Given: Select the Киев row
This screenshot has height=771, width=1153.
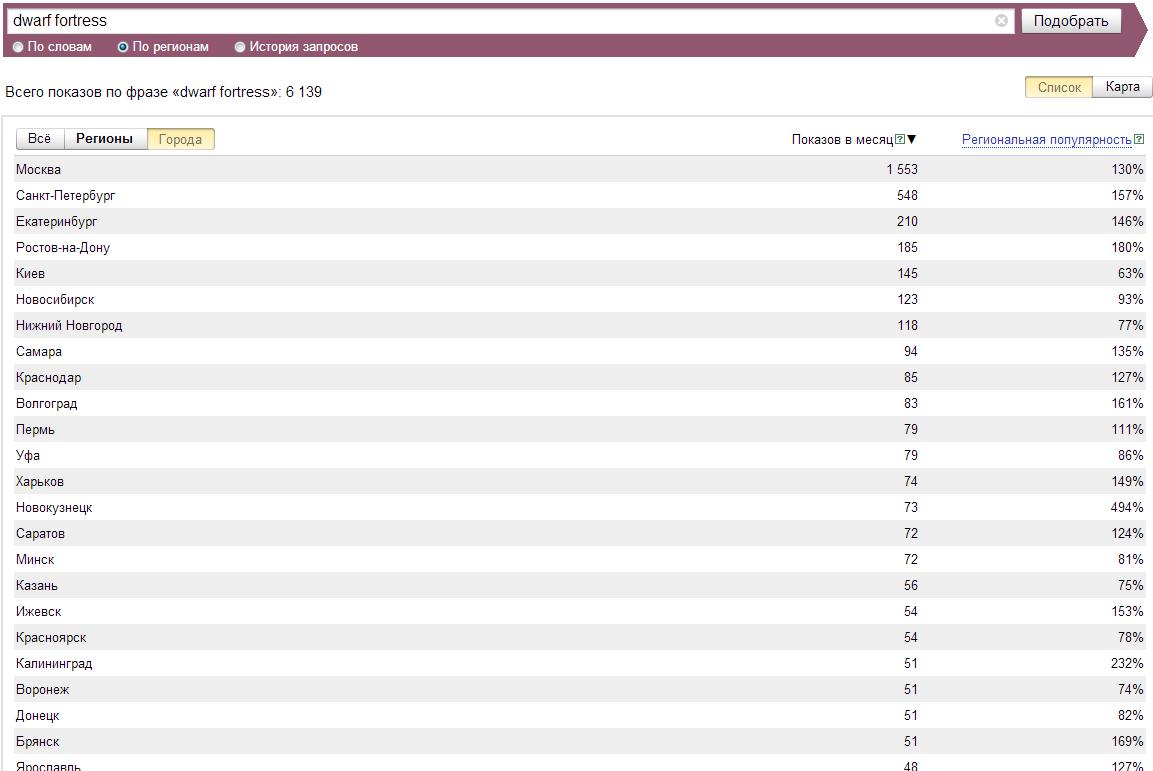Looking at the screenshot, I should (x=579, y=273).
